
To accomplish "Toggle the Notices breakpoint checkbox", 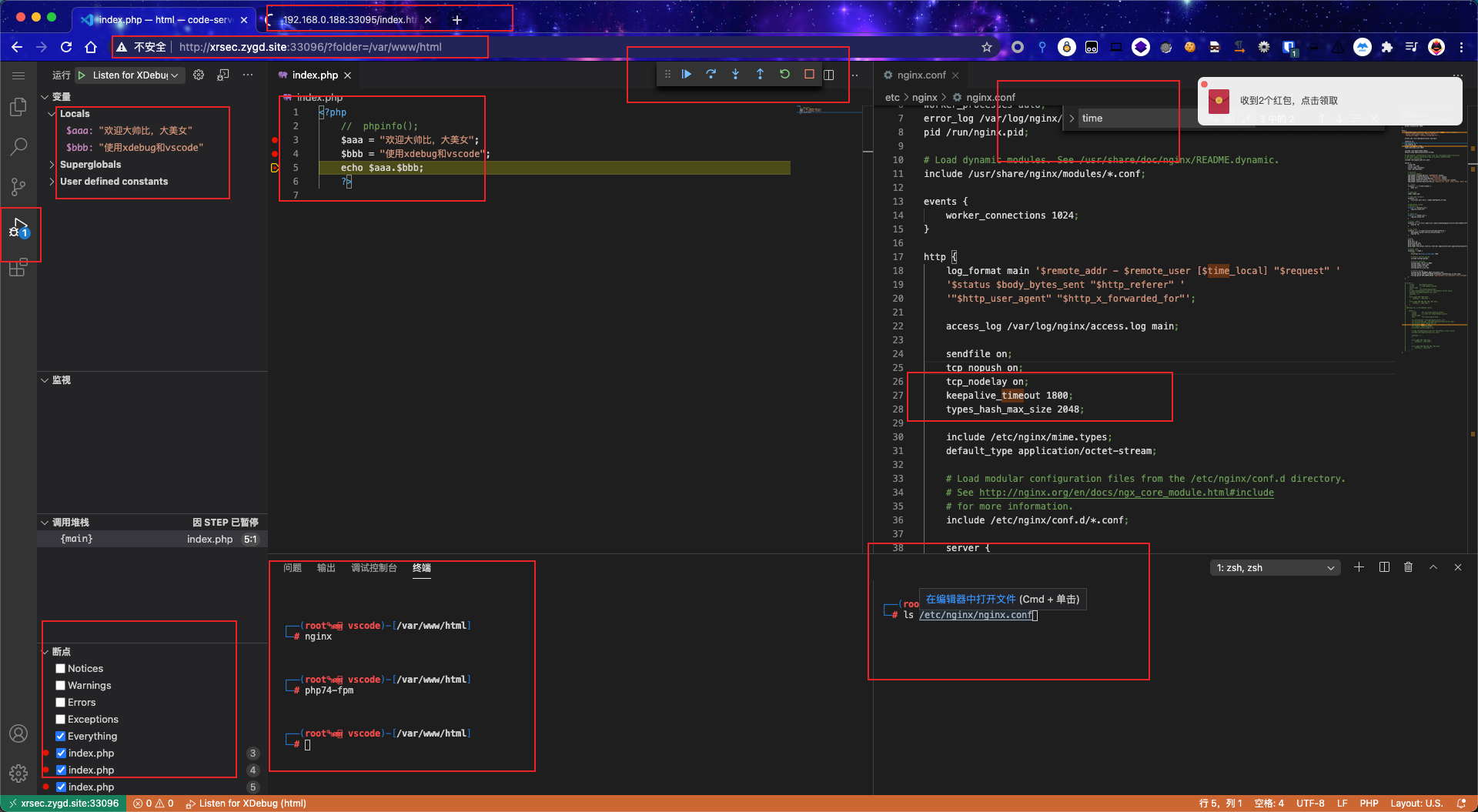I will (60, 669).
